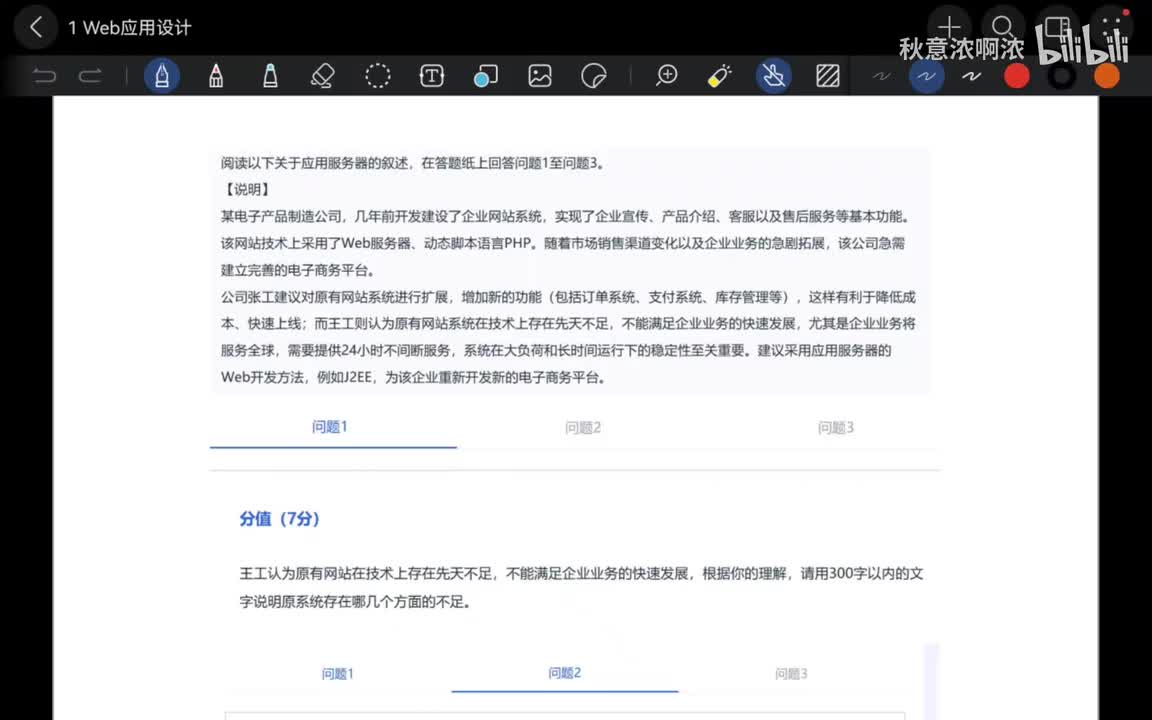Click the question text starting 王工认为原有网站
Viewport: 1152px width, 720px height.
(580, 588)
